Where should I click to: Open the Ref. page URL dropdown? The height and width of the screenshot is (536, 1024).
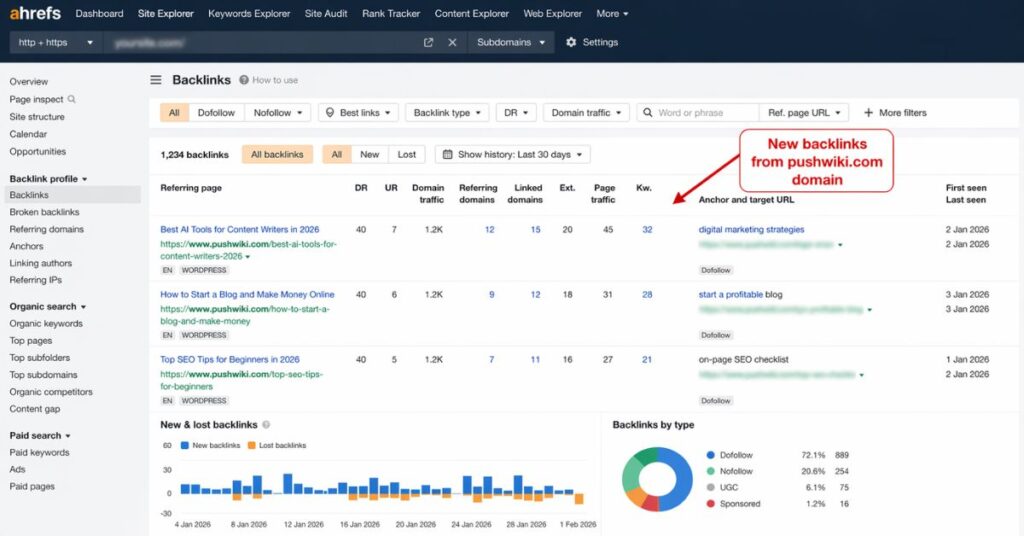point(804,113)
